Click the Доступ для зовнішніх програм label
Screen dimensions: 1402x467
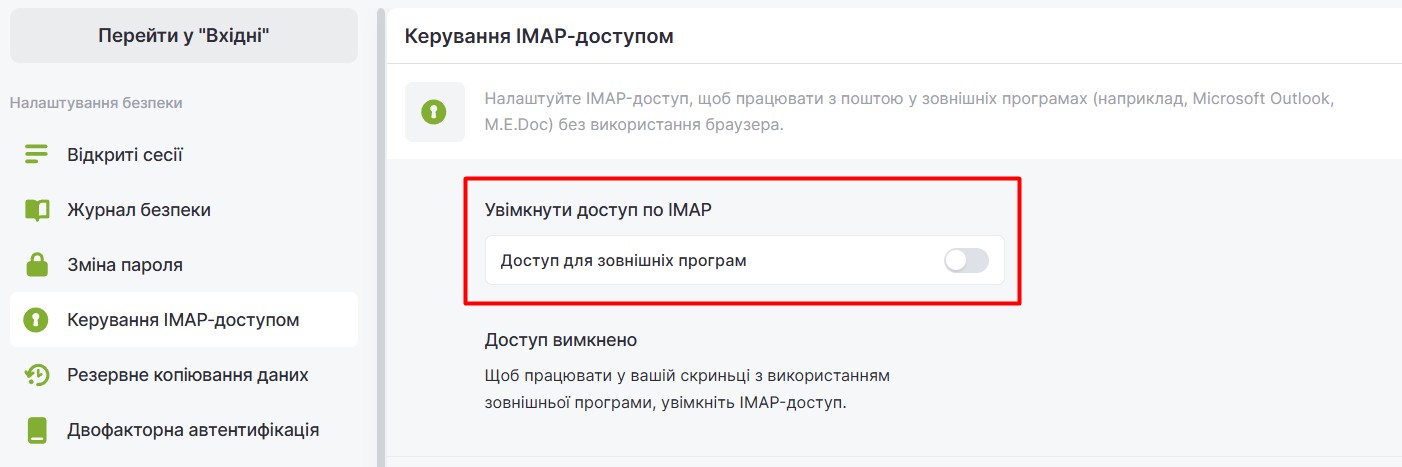click(623, 261)
